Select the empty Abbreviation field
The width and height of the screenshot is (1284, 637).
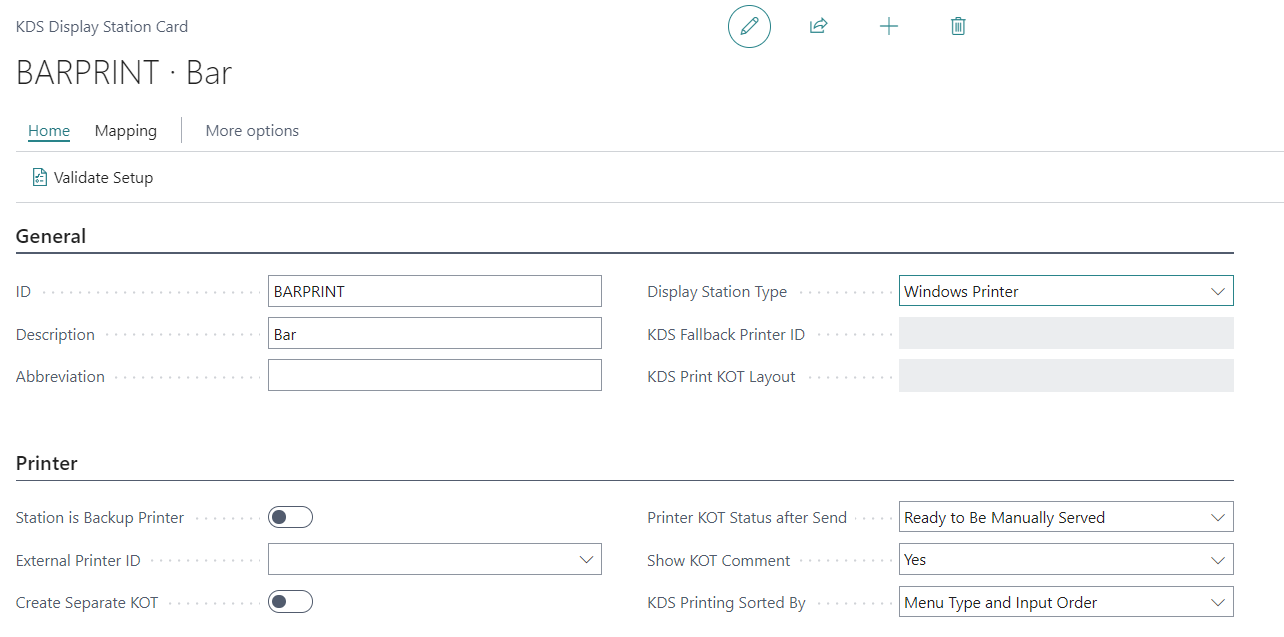(435, 375)
